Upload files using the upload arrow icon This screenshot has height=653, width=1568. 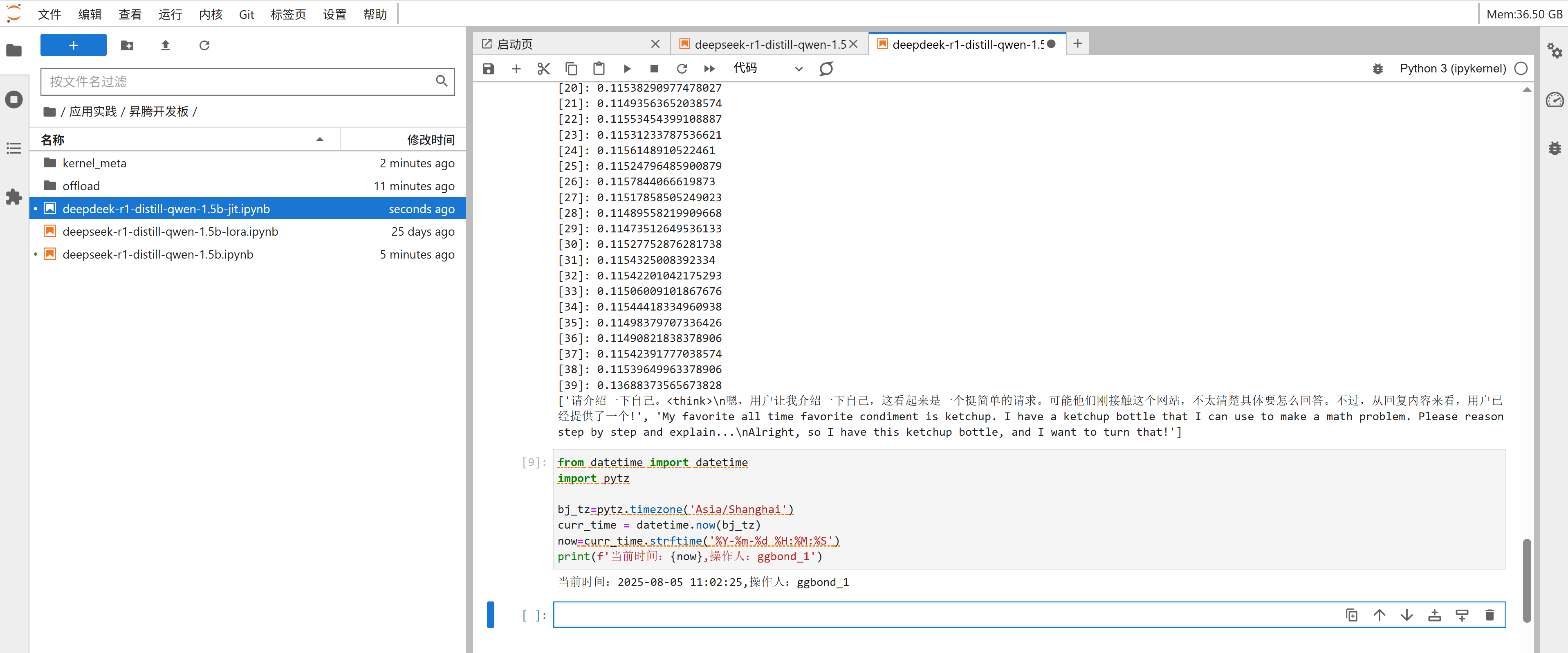(166, 45)
